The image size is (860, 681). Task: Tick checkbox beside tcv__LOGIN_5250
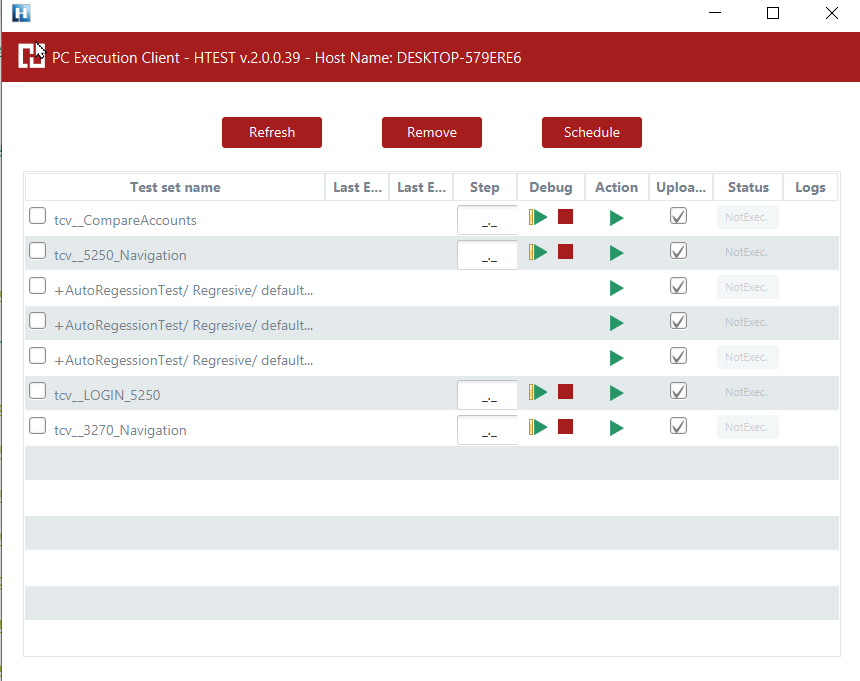point(37,391)
